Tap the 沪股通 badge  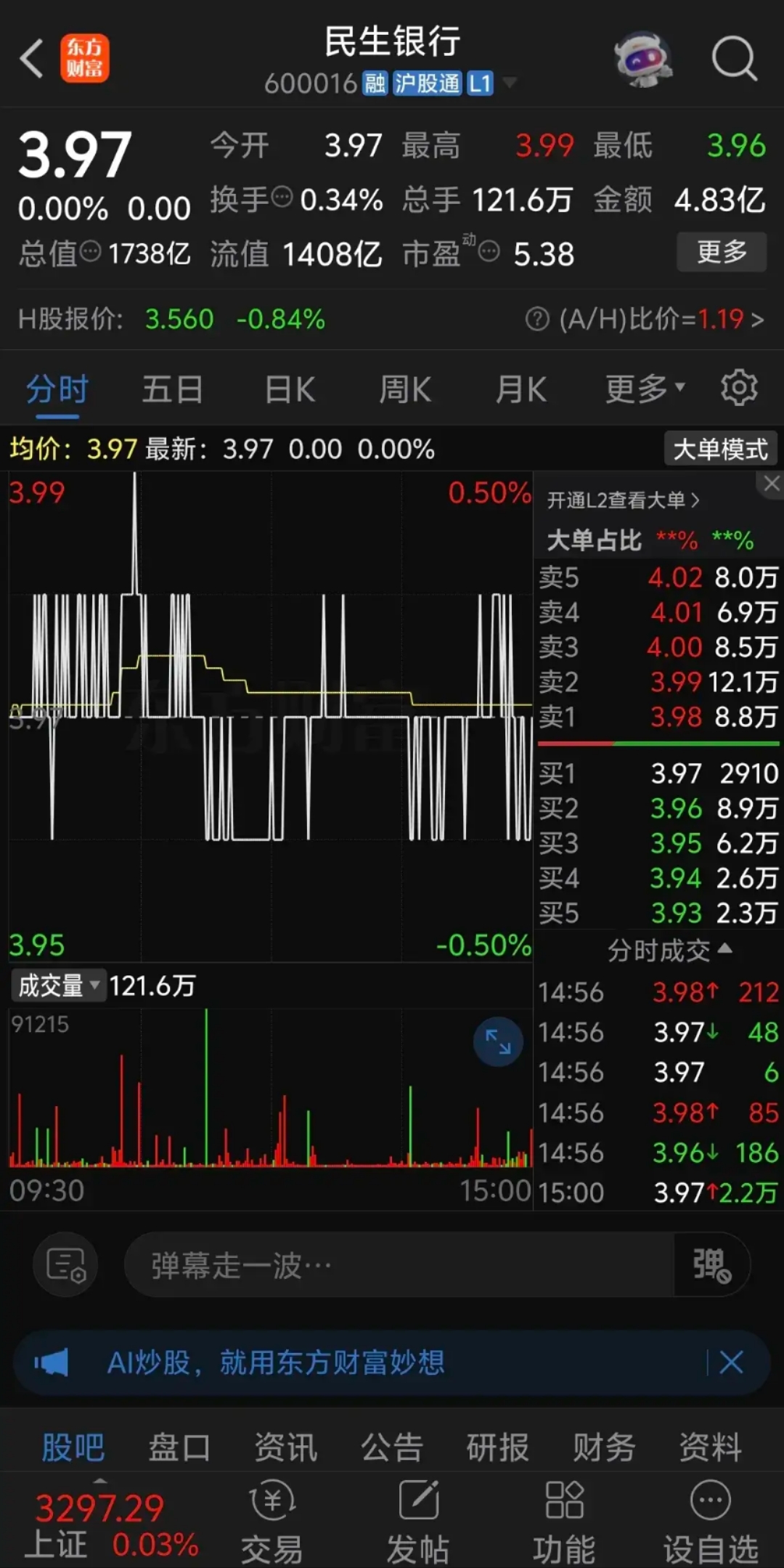[x=427, y=84]
